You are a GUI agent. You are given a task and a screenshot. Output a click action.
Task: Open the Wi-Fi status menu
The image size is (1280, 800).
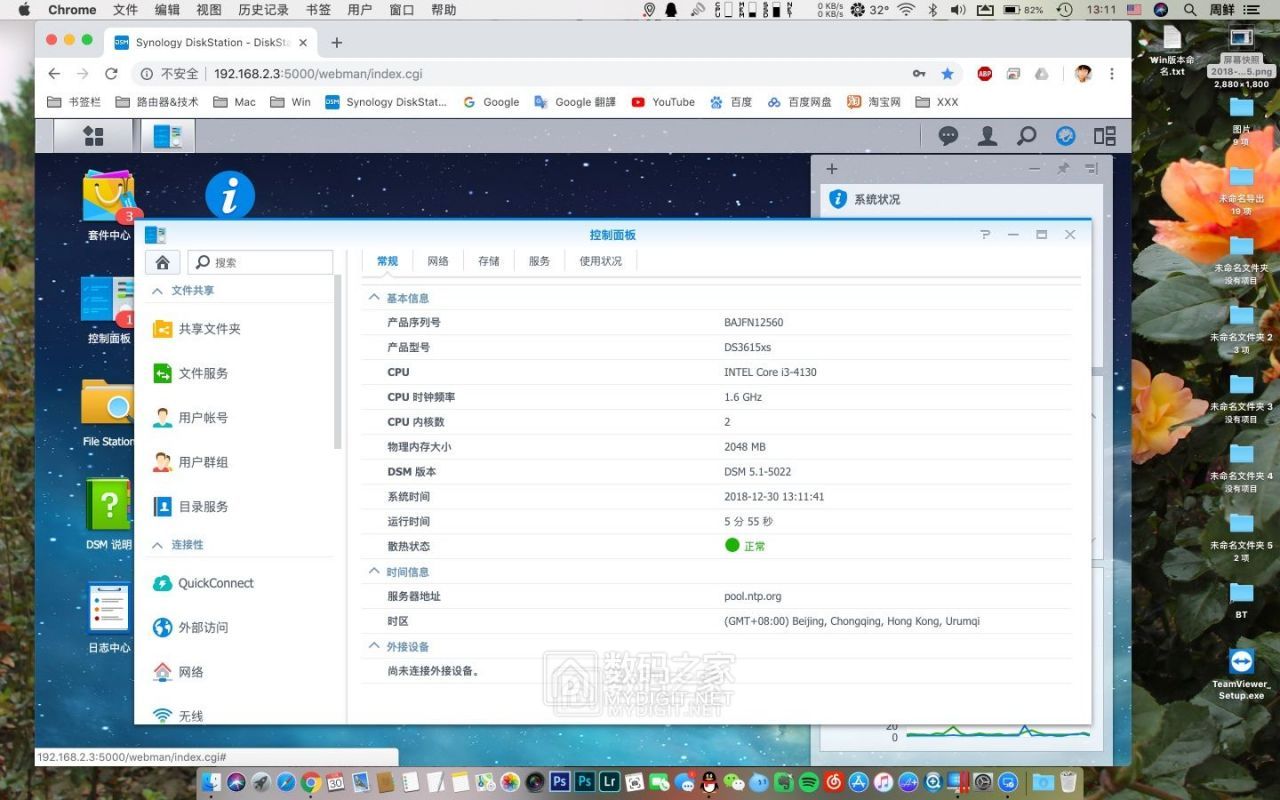(x=906, y=10)
